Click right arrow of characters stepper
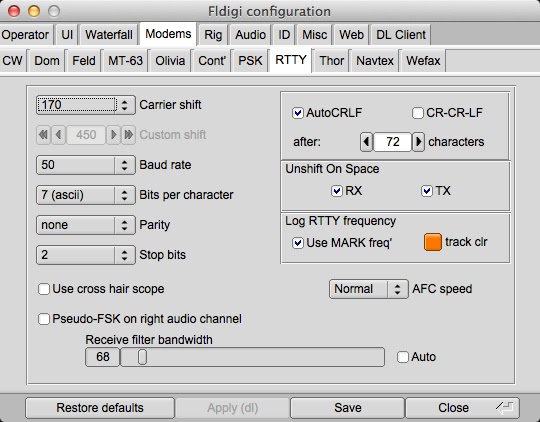Viewport: 540px width, 422px height. click(x=418, y=142)
